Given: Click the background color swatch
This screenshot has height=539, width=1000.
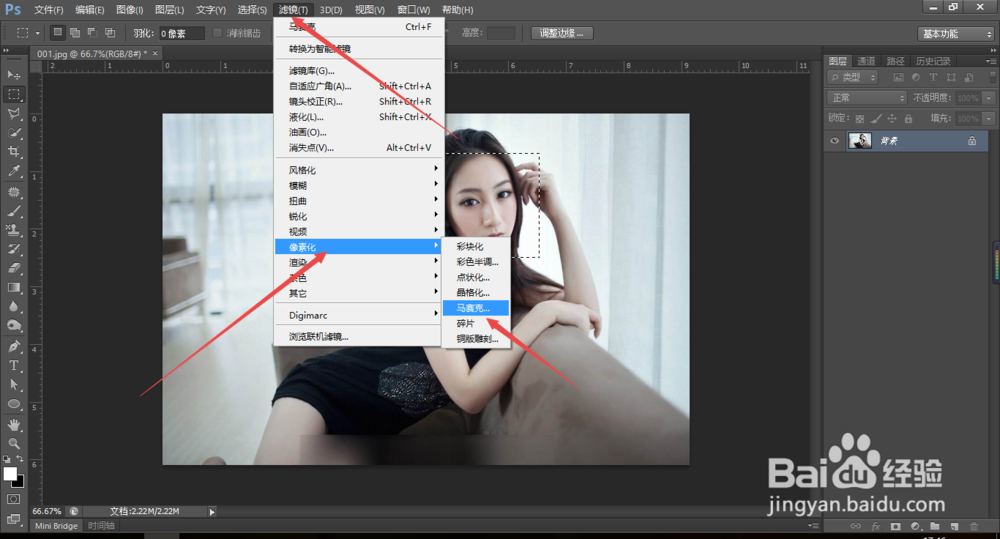Looking at the screenshot, I should pyautogui.click(x=18, y=481).
